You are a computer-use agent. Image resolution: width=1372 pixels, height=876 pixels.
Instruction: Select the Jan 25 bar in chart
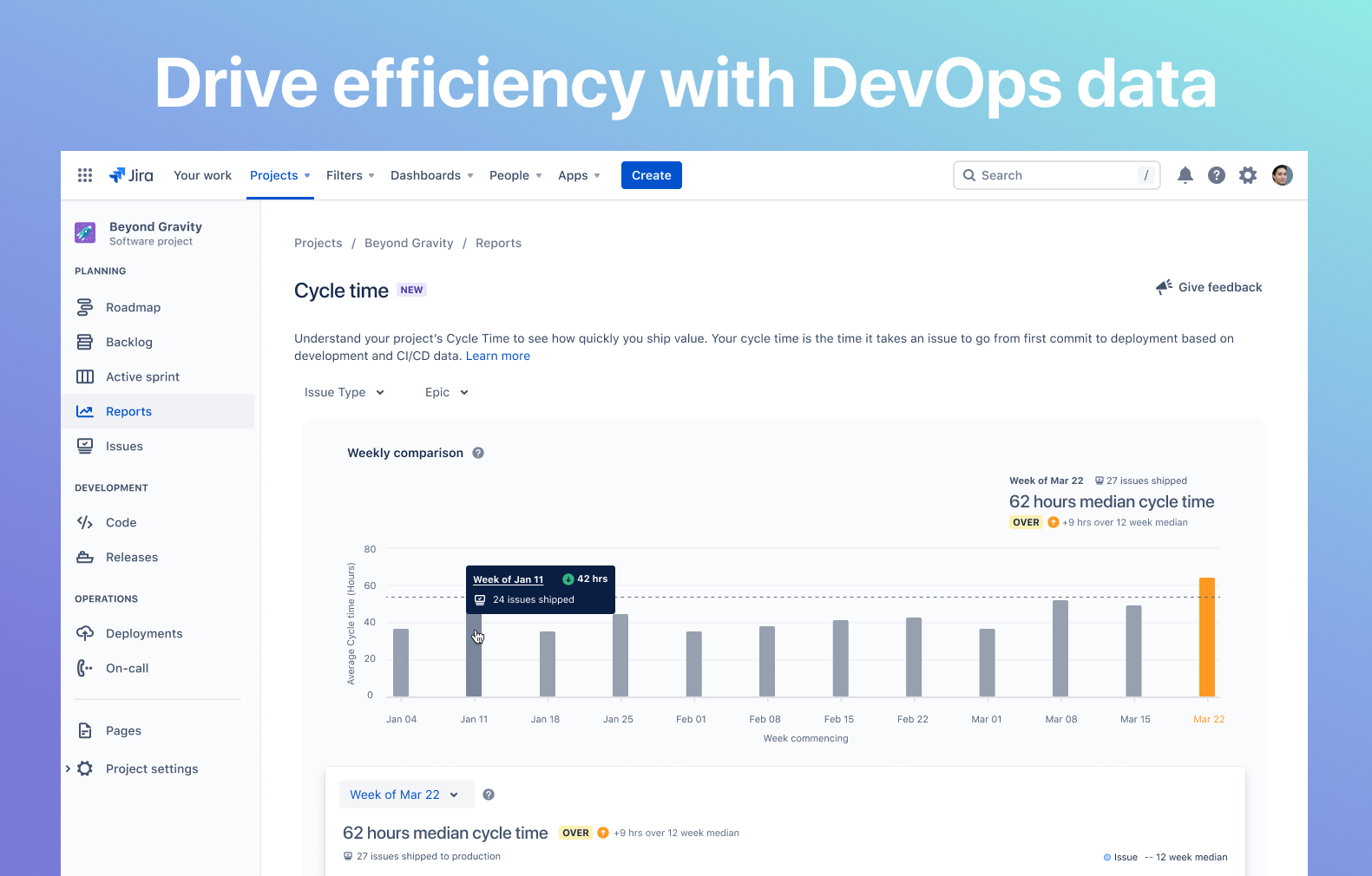620,656
